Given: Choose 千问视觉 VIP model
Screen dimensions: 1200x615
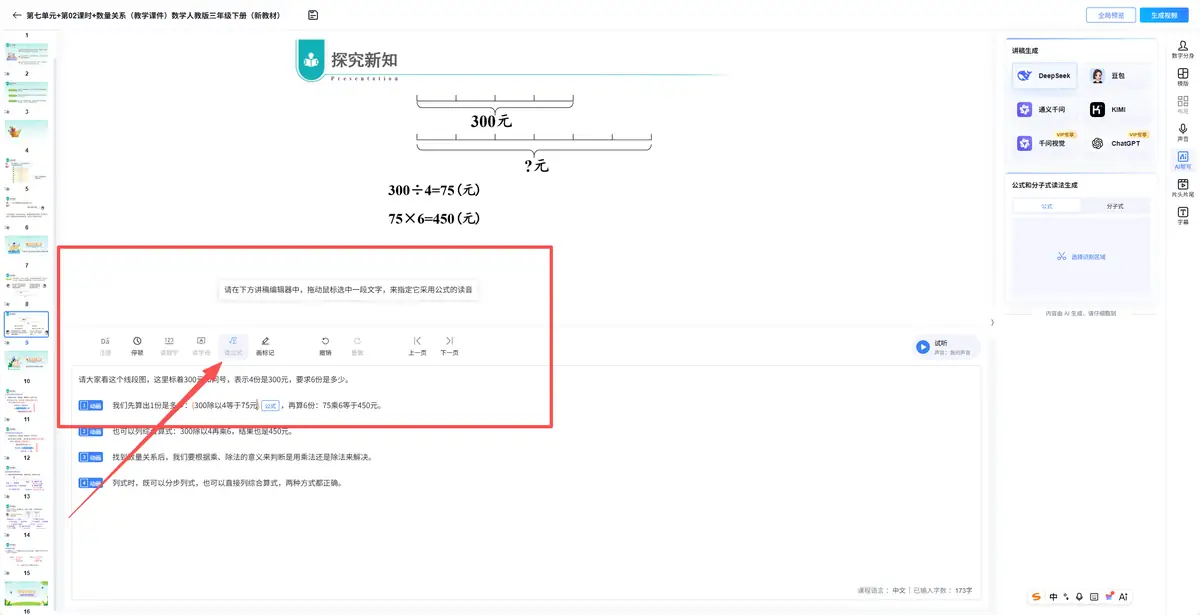Looking at the screenshot, I should [x=1044, y=143].
